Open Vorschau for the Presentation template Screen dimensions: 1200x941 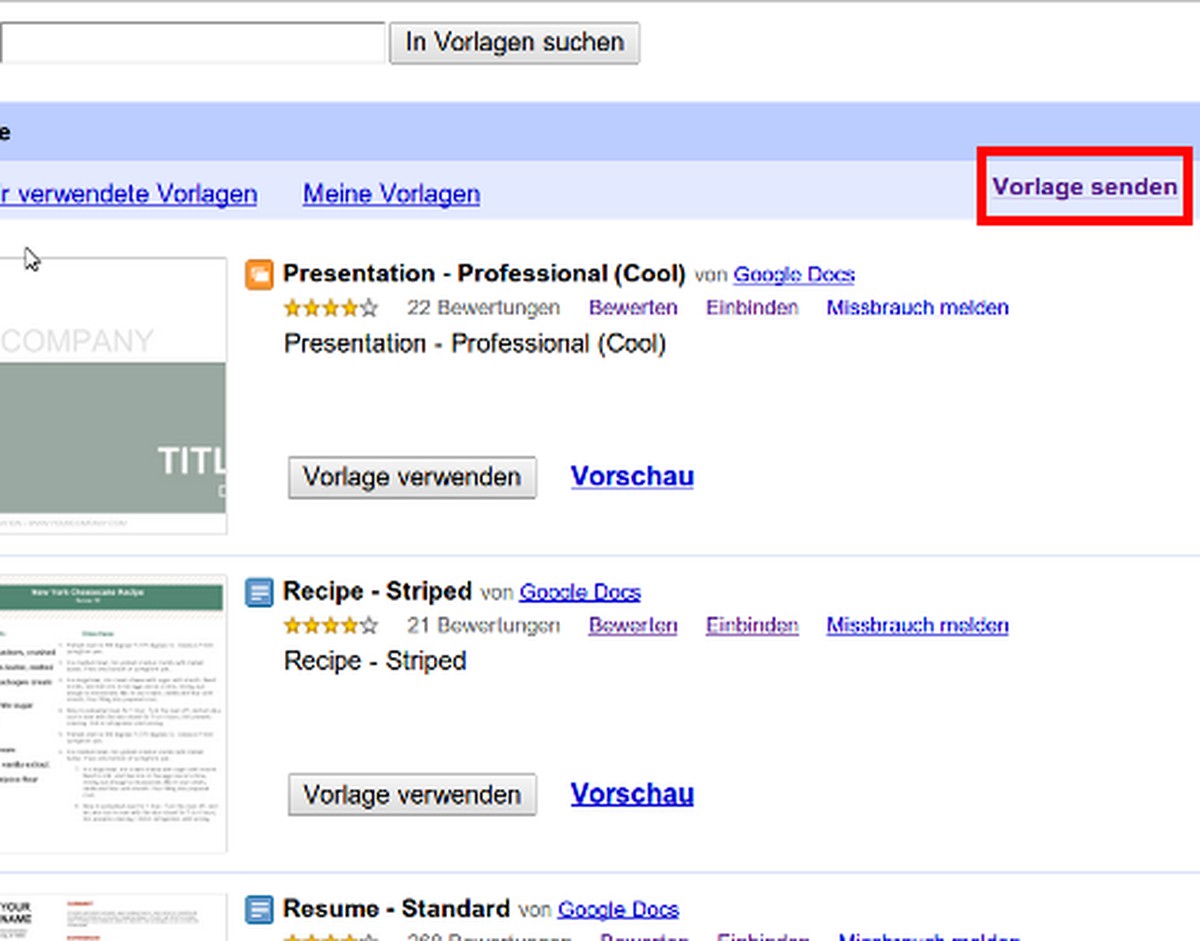pyautogui.click(x=632, y=476)
